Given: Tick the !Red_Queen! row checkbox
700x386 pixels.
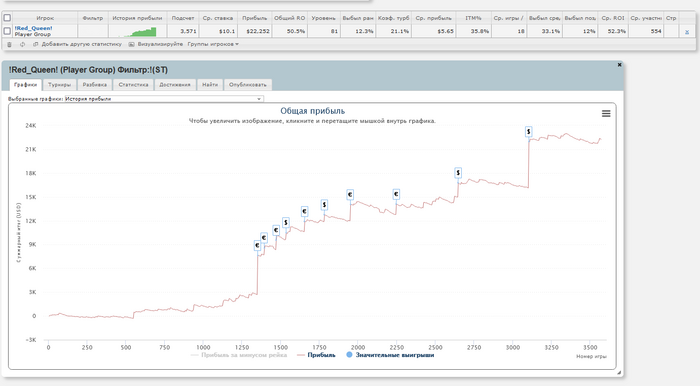Looking at the screenshot, I should click(x=7, y=31).
